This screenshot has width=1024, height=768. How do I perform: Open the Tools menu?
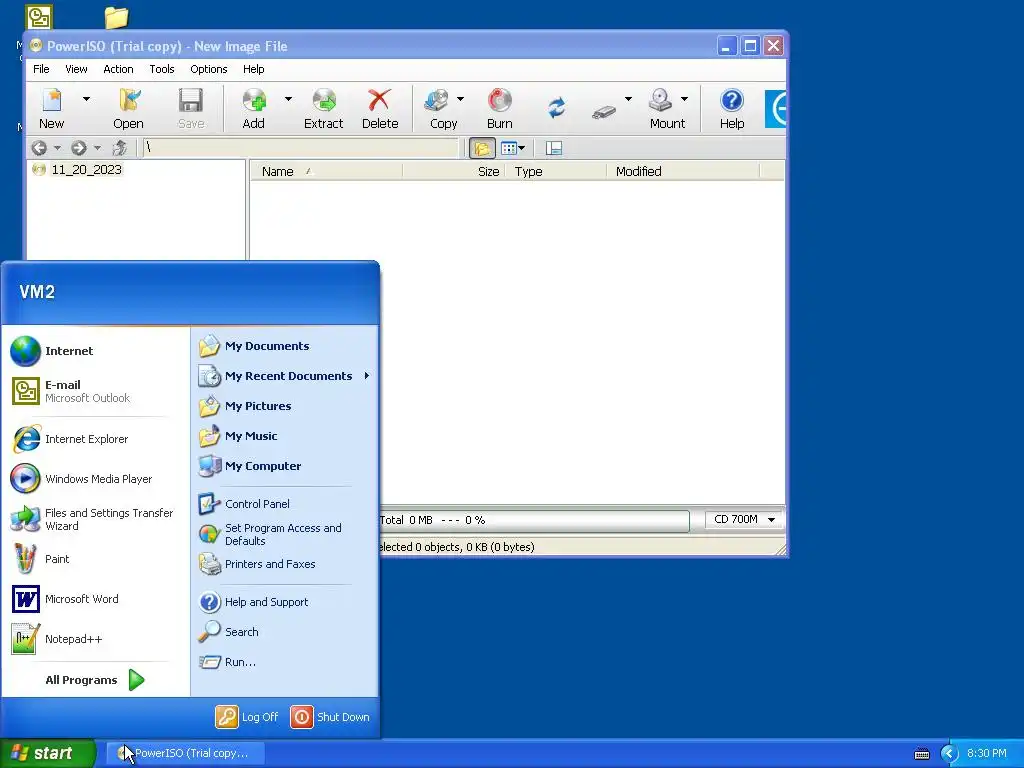[162, 69]
